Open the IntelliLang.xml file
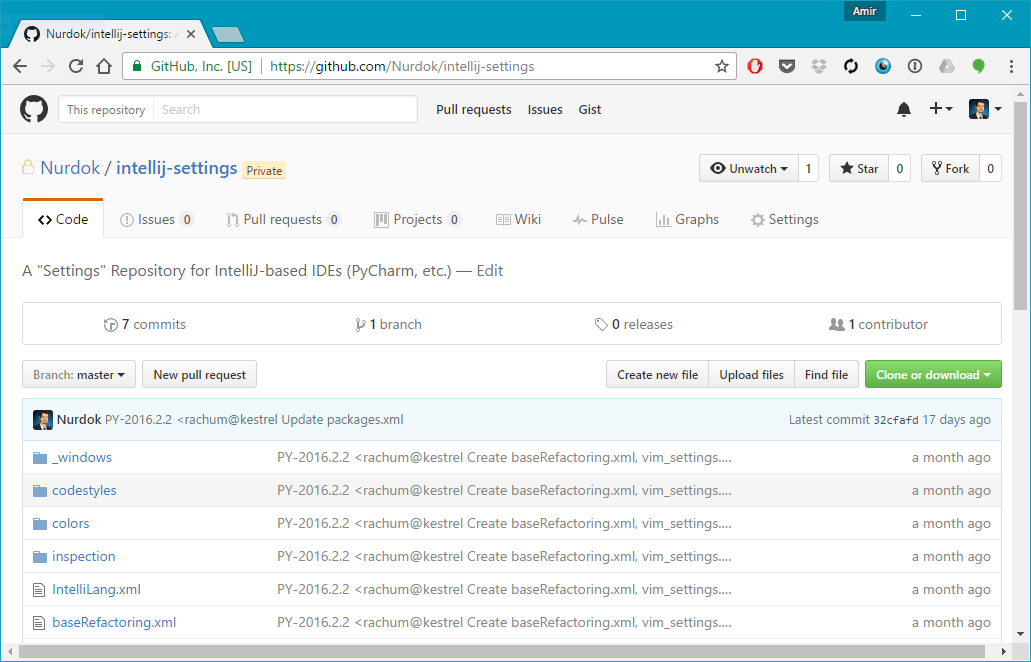The height and width of the screenshot is (662, 1031). (96, 589)
